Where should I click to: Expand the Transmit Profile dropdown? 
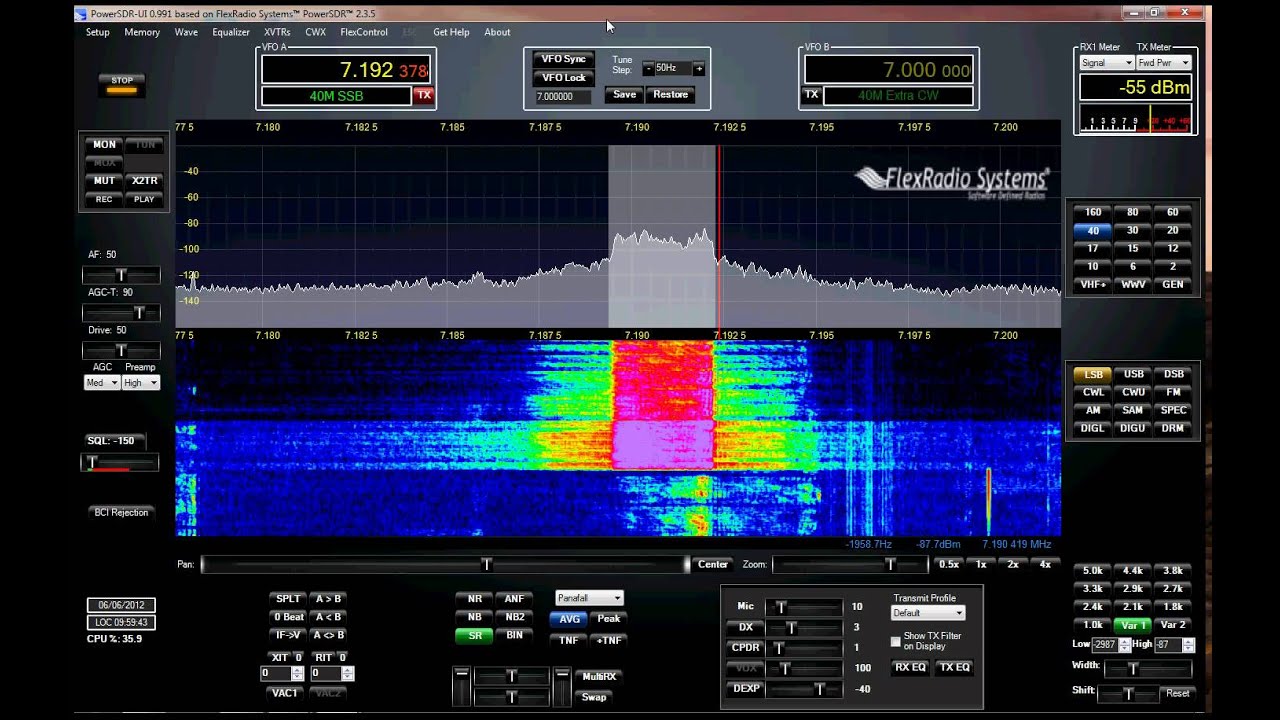click(x=928, y=613)
